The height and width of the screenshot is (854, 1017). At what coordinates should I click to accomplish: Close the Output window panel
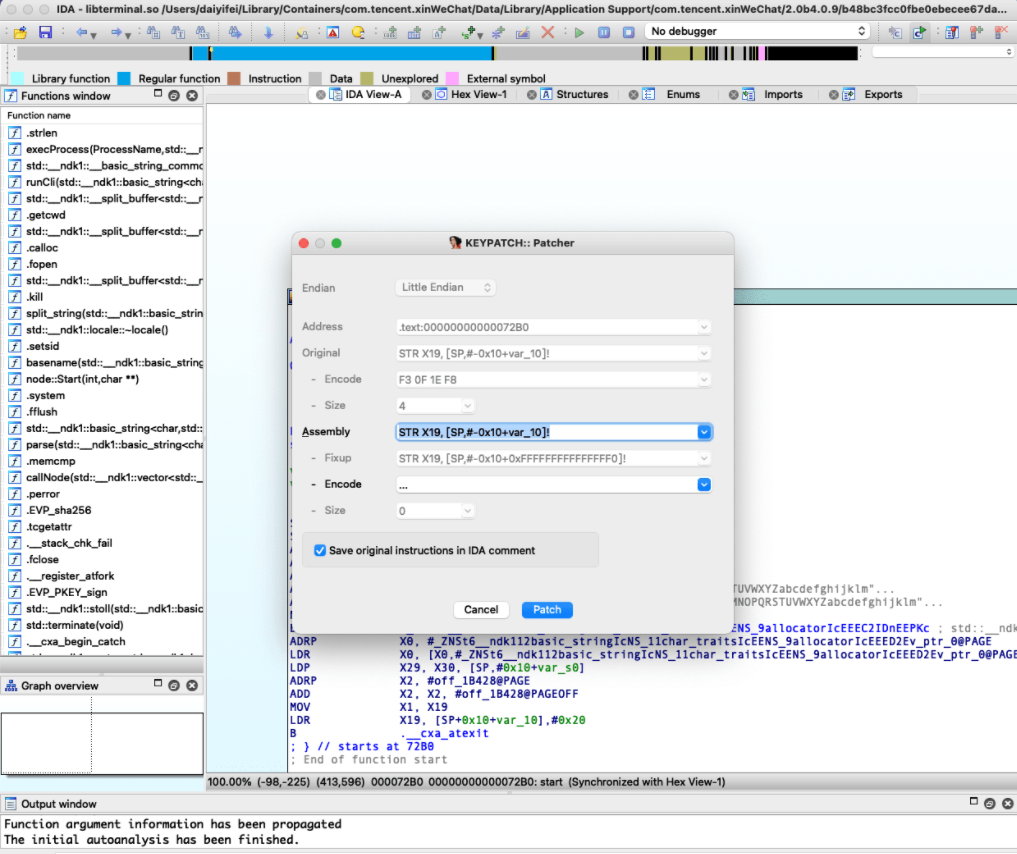click(x=1007, y=803)
